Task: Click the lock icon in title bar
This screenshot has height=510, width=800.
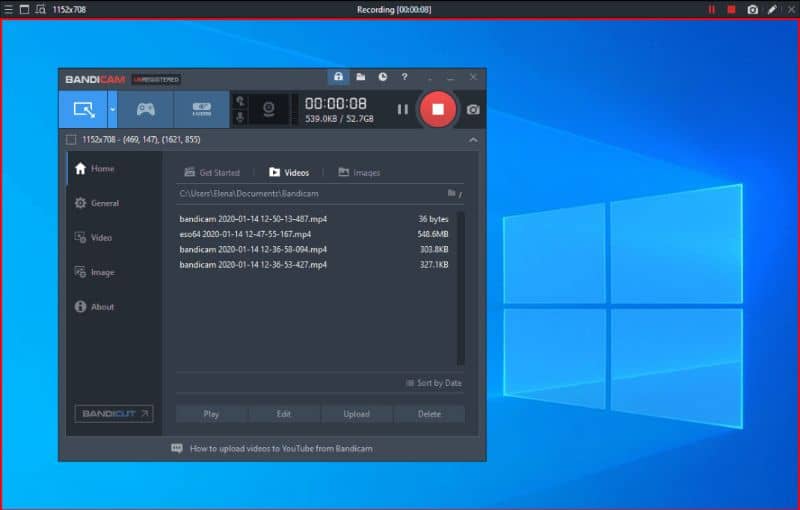Action: click(x=338, y=76)
